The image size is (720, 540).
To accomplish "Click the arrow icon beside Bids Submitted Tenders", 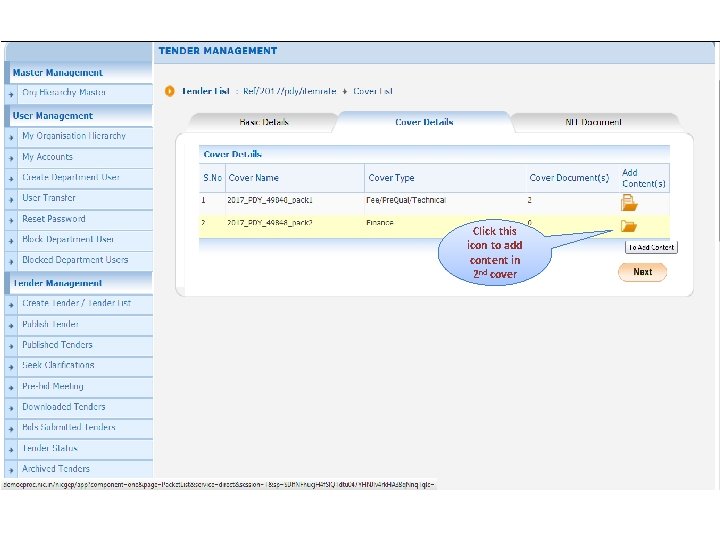I will 11,429.
